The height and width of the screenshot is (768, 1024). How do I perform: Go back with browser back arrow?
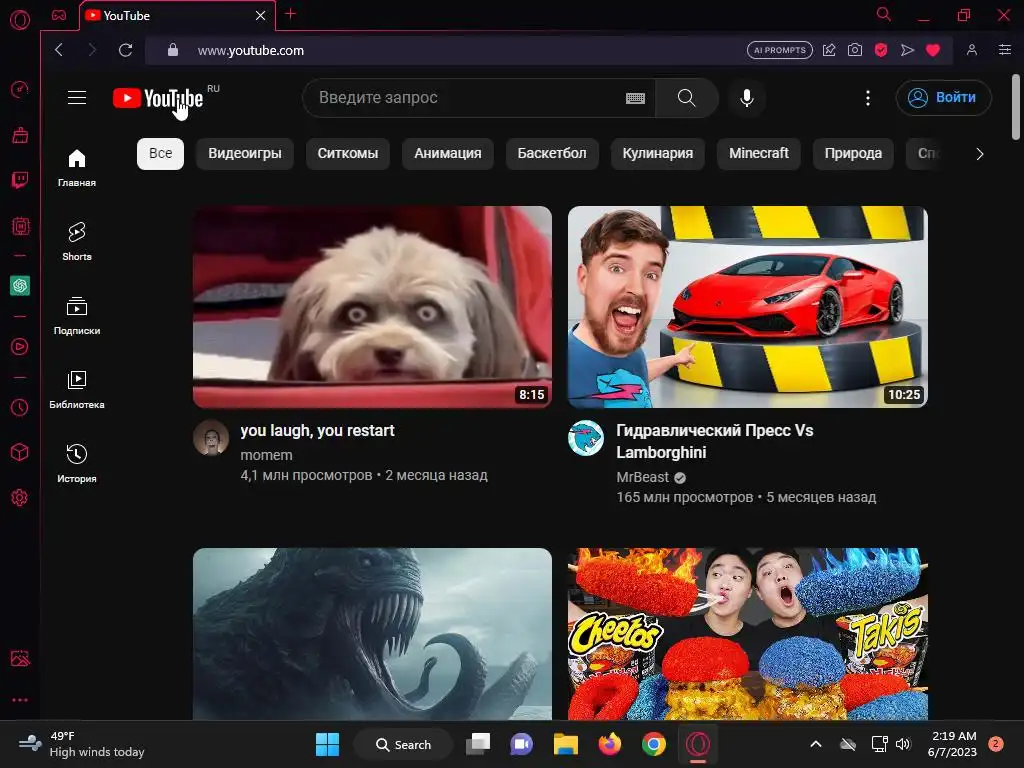(59, 50)
